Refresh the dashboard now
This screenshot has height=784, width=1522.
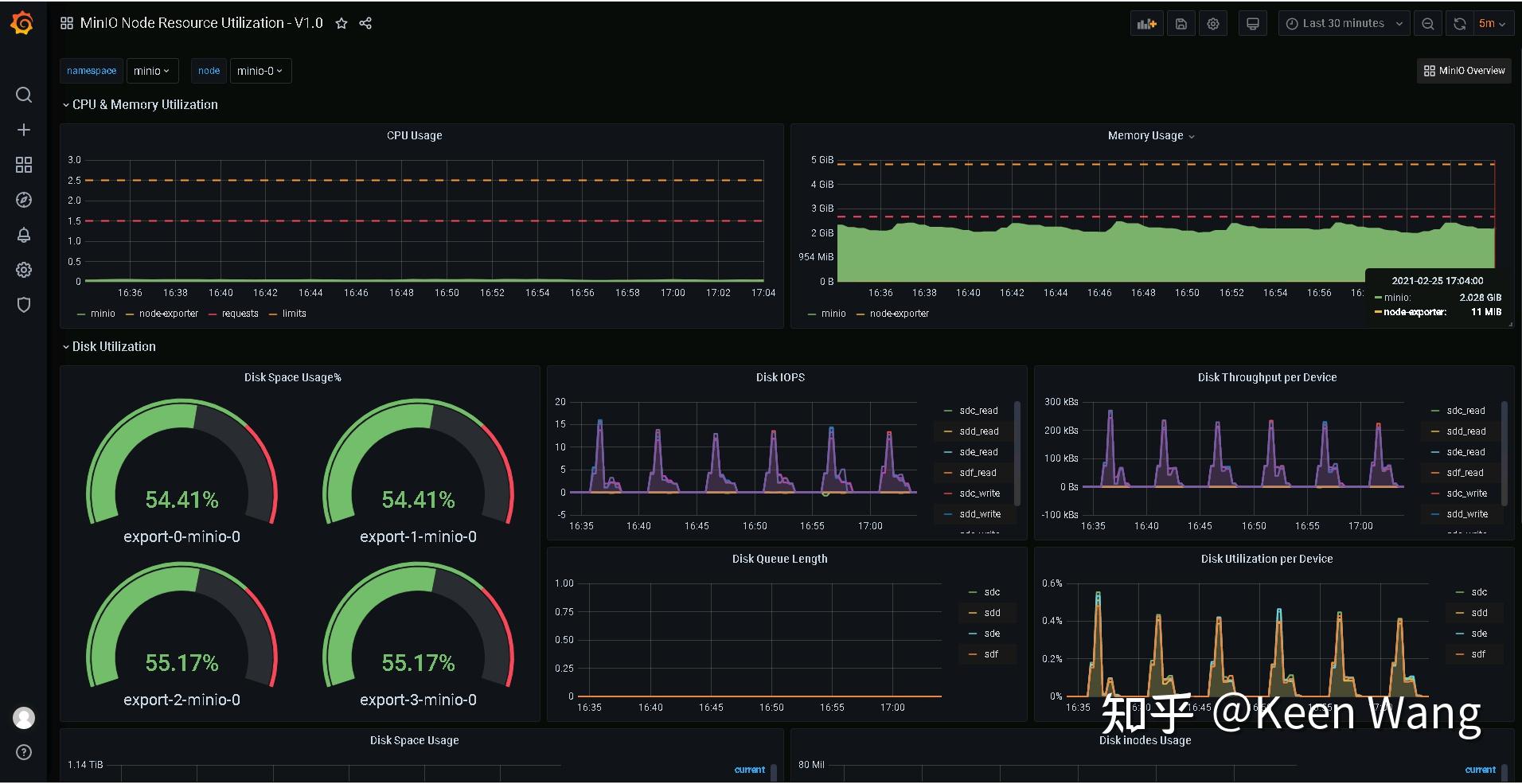coord(1459,24)
